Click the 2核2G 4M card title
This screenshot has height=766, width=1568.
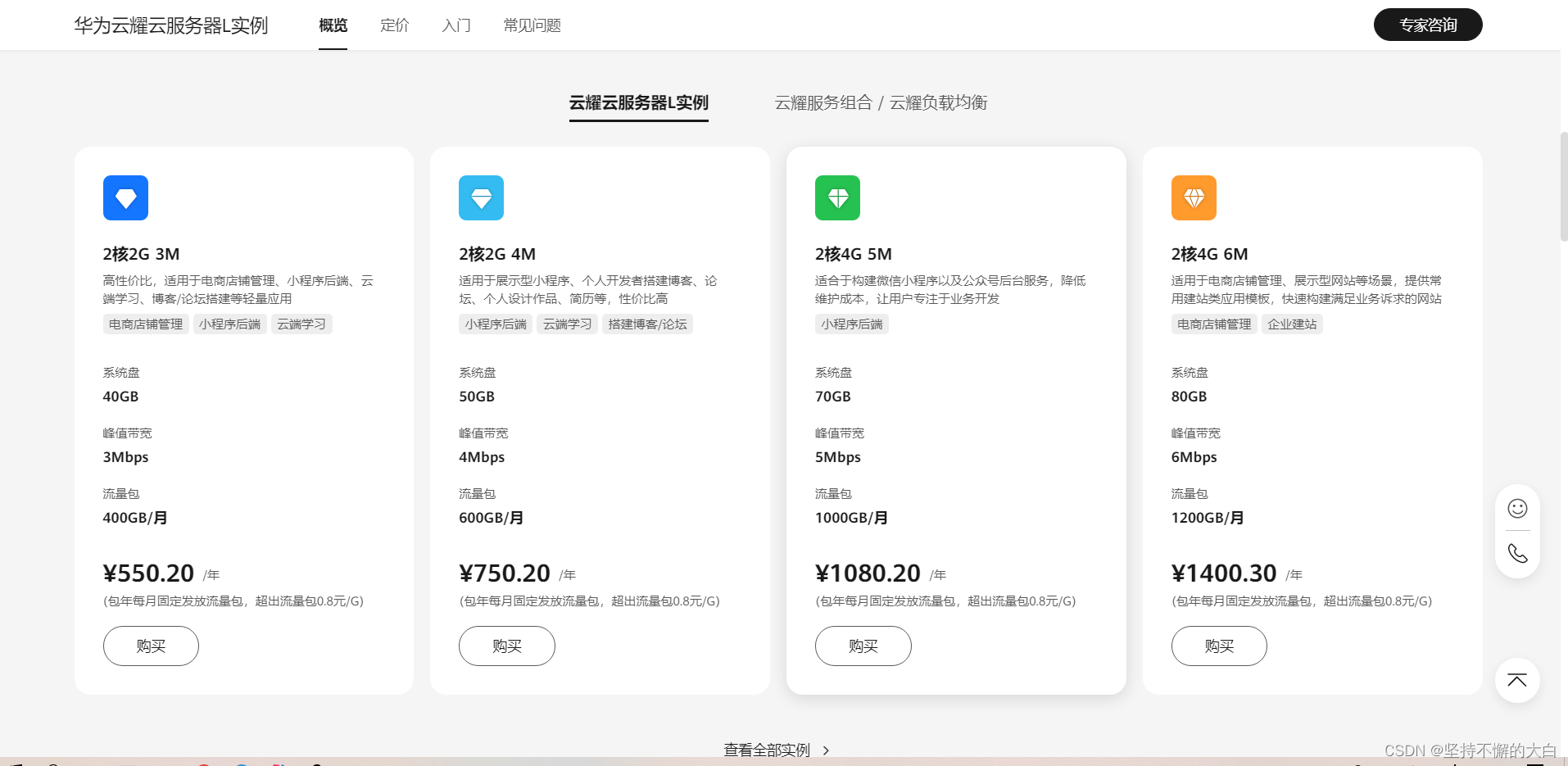click(497, 254)
